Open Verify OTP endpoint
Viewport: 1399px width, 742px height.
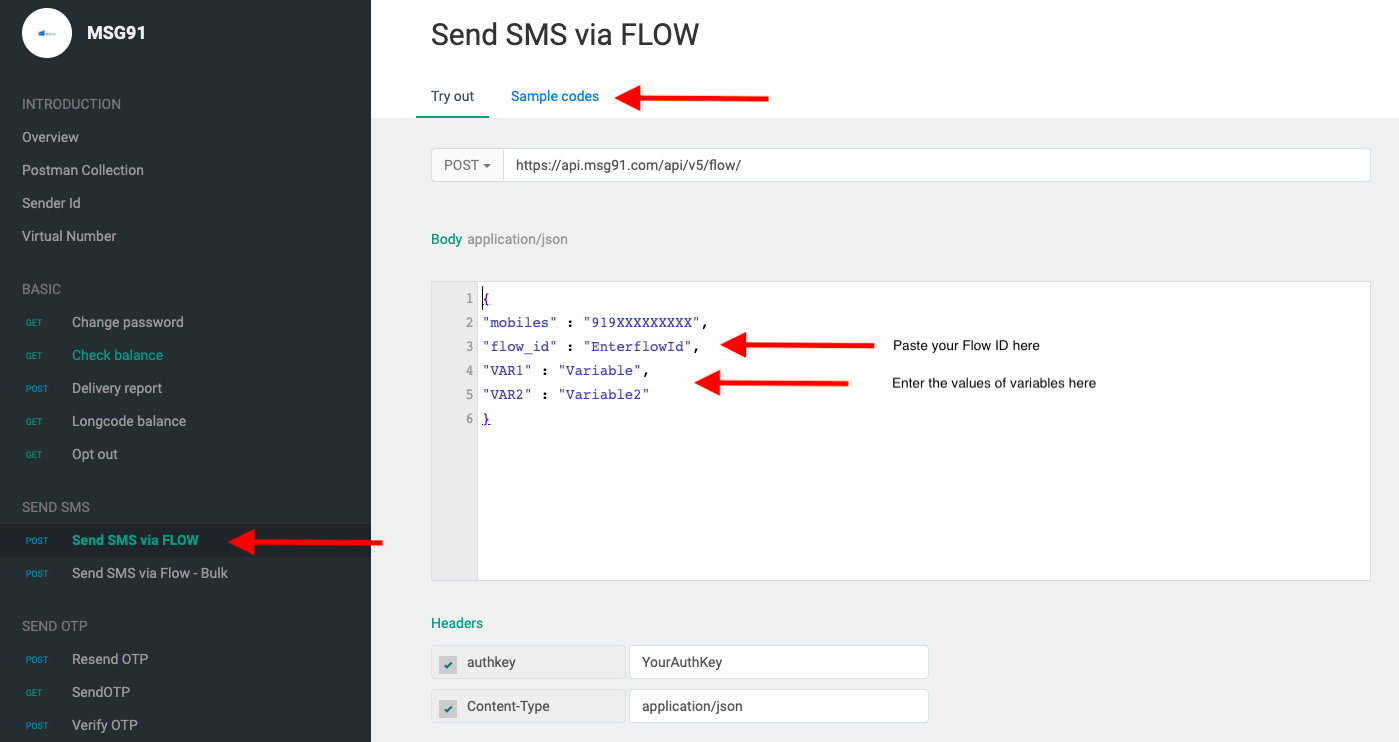point(105,725)
